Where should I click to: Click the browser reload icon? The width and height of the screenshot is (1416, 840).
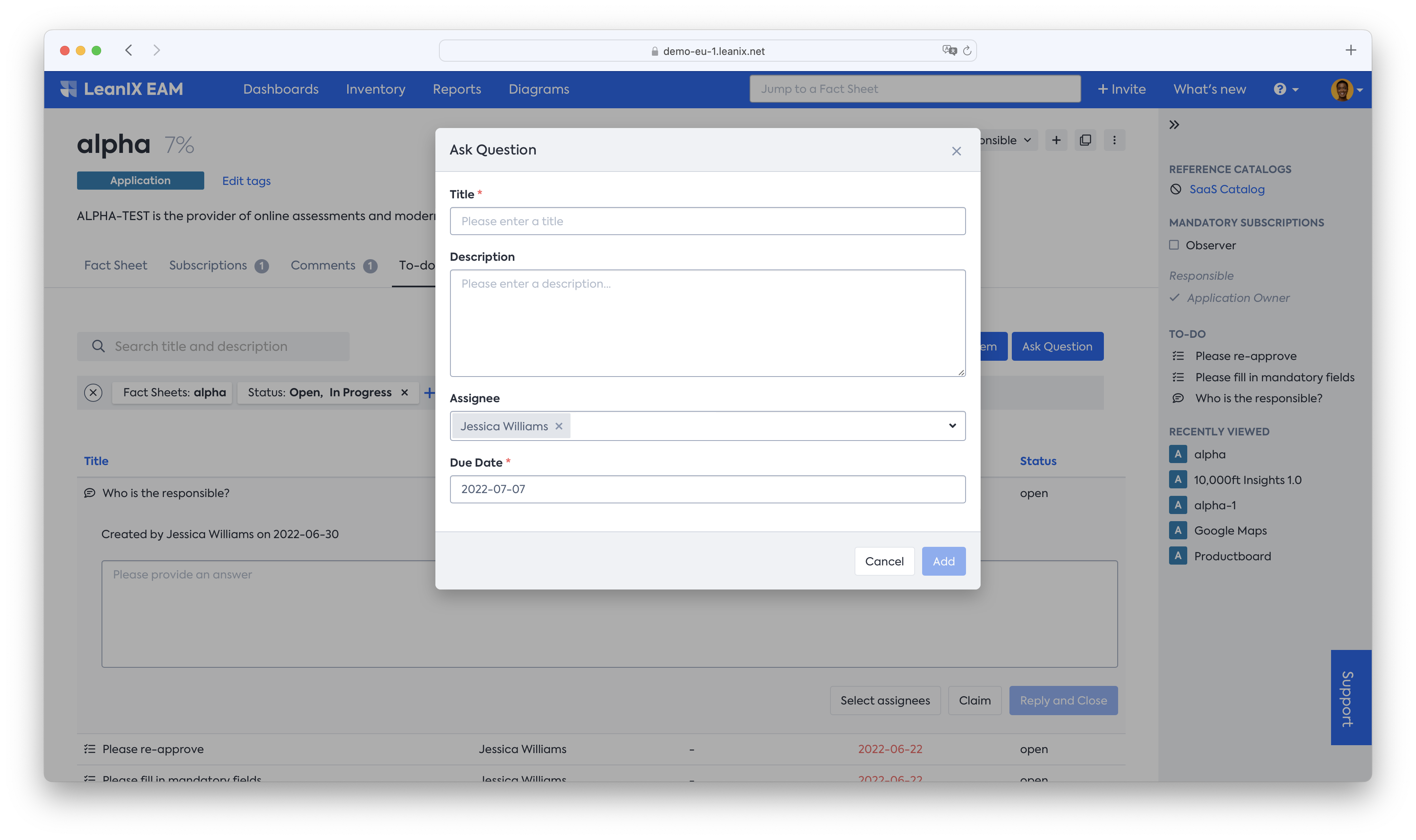coord(967,51)
